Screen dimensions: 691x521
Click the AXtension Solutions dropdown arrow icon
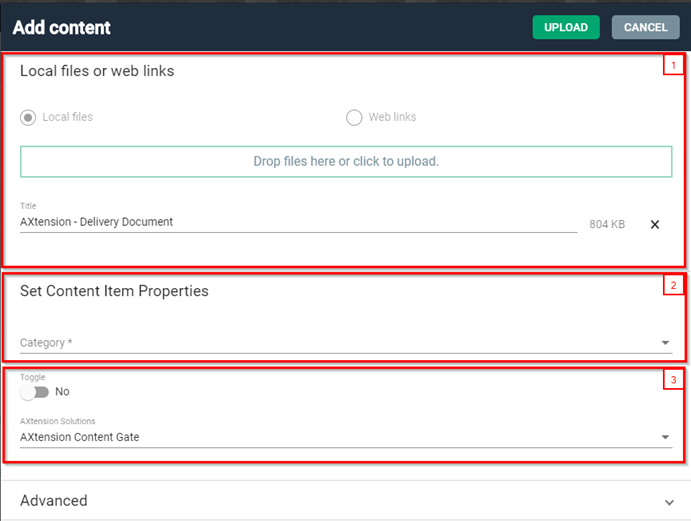tap(666, 437)
